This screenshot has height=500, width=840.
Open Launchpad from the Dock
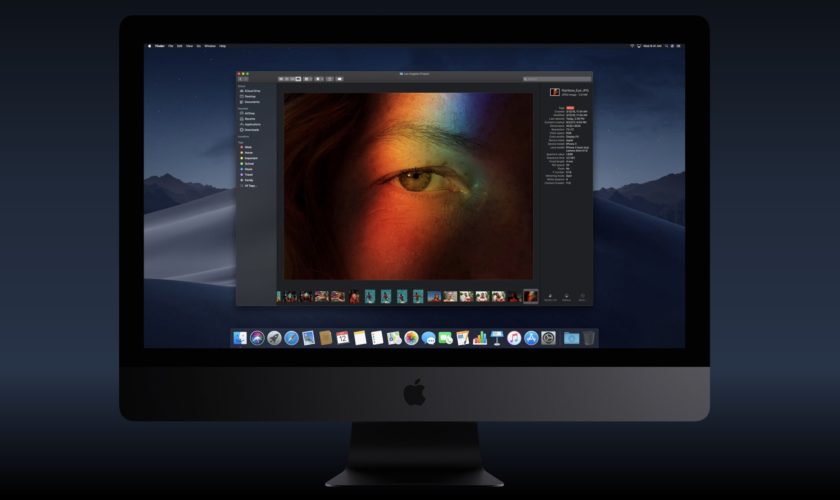[274, 338]
